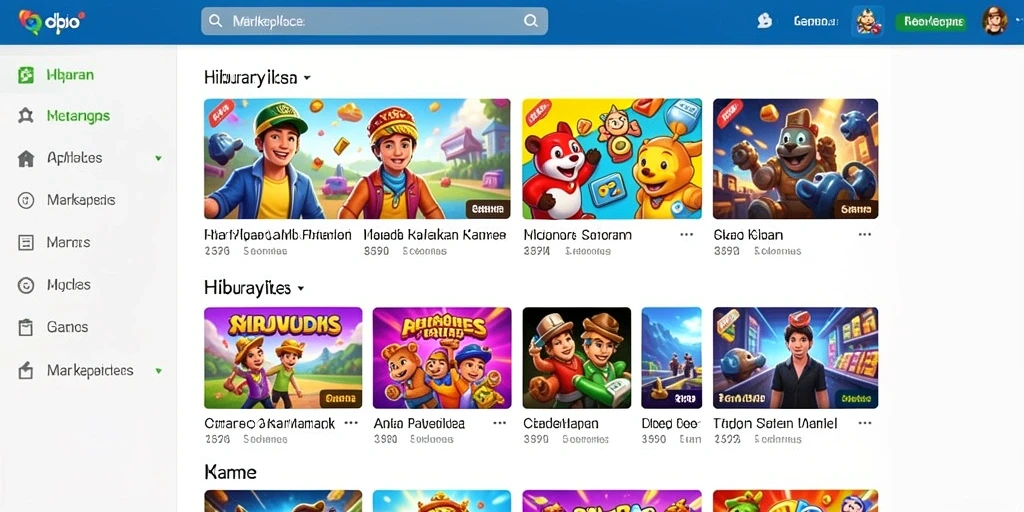Open more options for Nidonort Sotoram
This screenshot has width=1024, height=512.
tap(686, 234)
